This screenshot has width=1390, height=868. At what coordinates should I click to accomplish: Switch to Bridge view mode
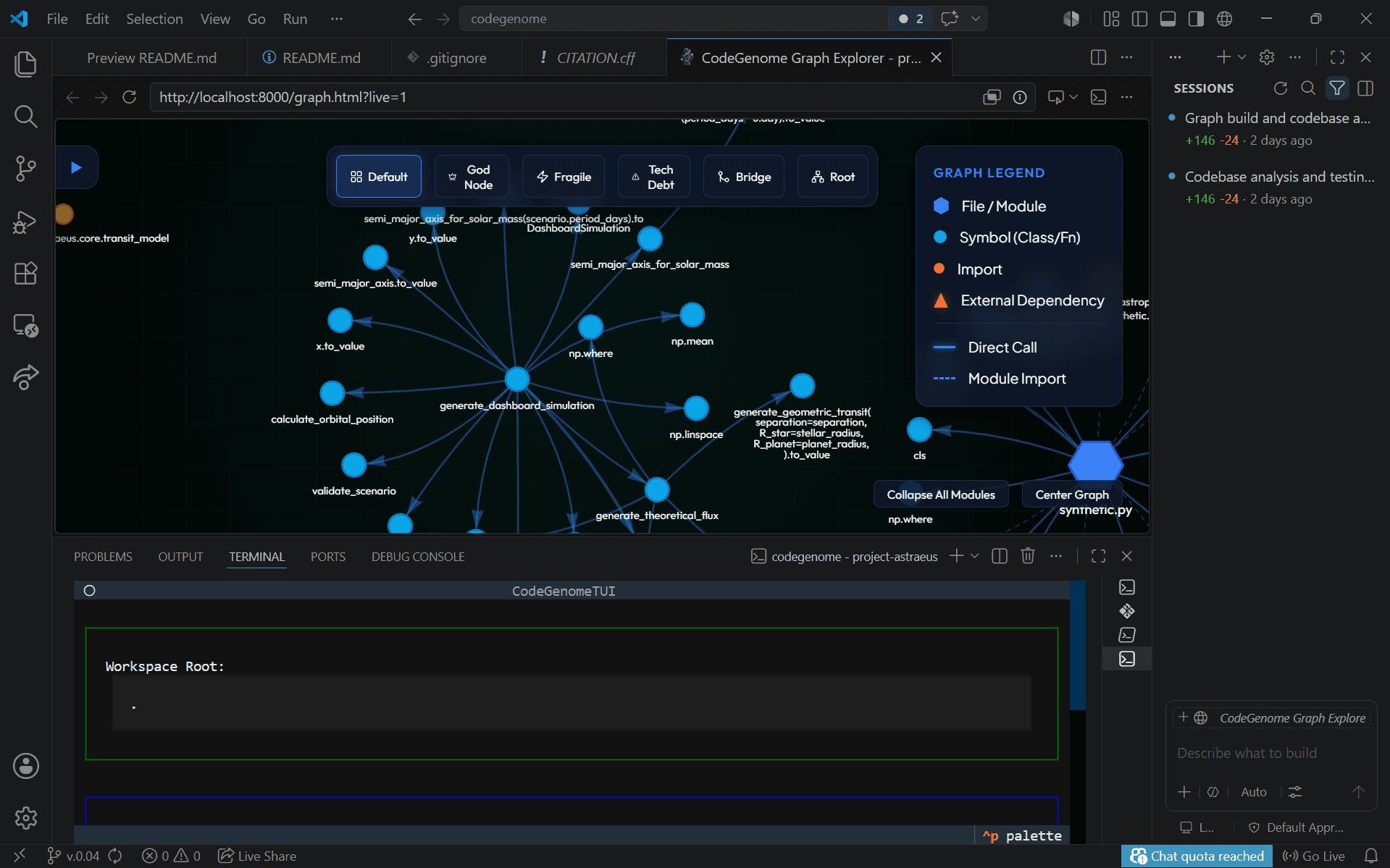click(744, 177)
